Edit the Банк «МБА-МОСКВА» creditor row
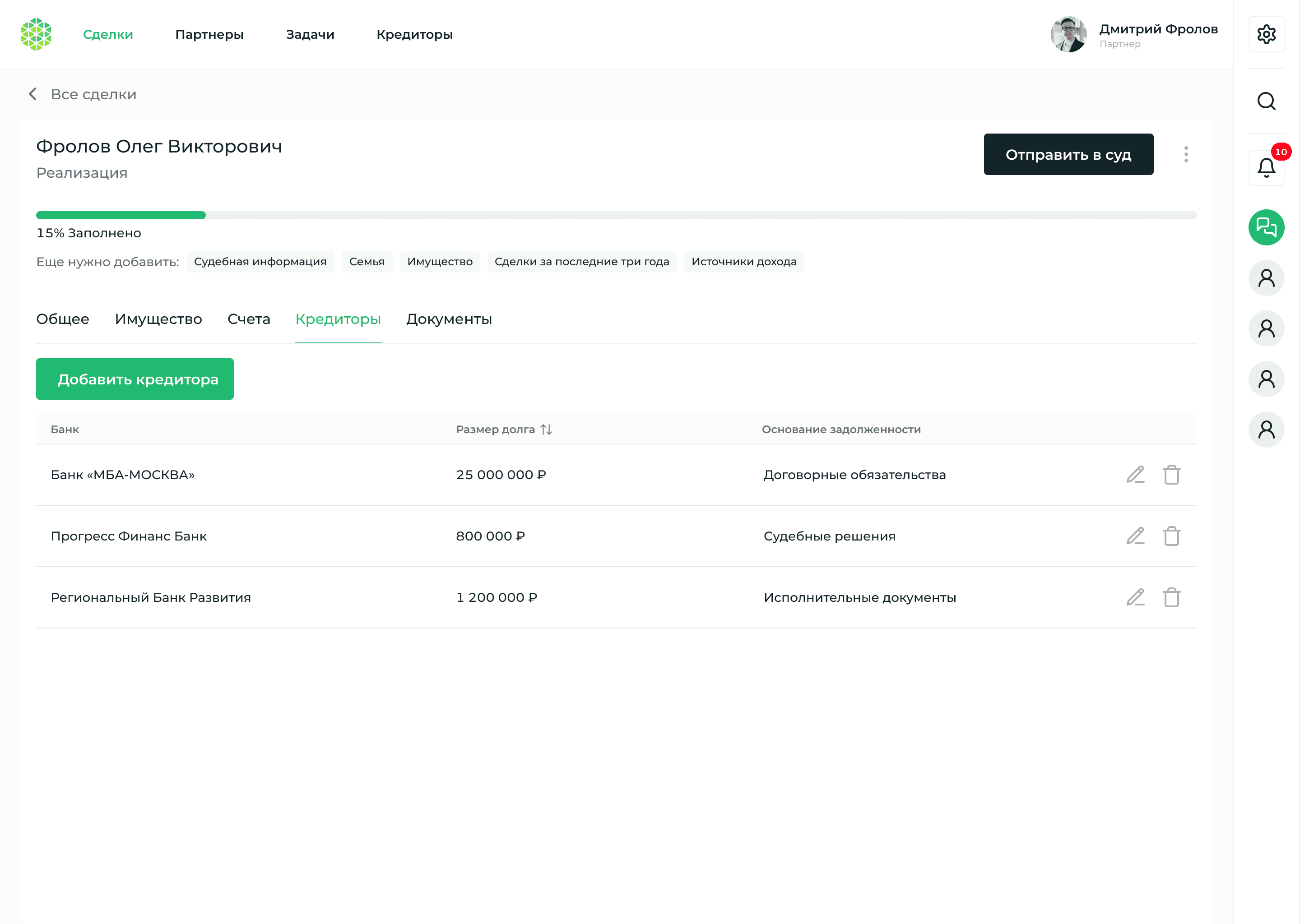This screenshot has height=924, width=1300. point(1135,475)
